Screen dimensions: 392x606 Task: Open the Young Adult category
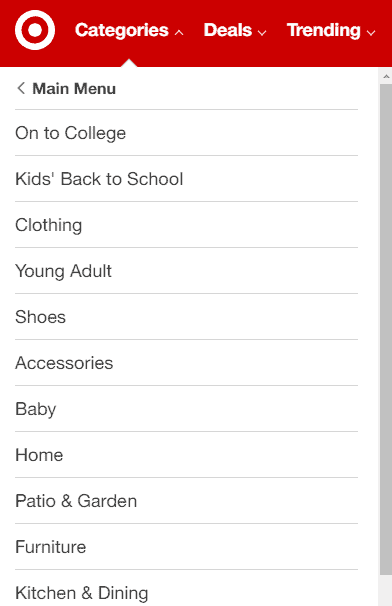pyautogui.click(x=186, y=271)
